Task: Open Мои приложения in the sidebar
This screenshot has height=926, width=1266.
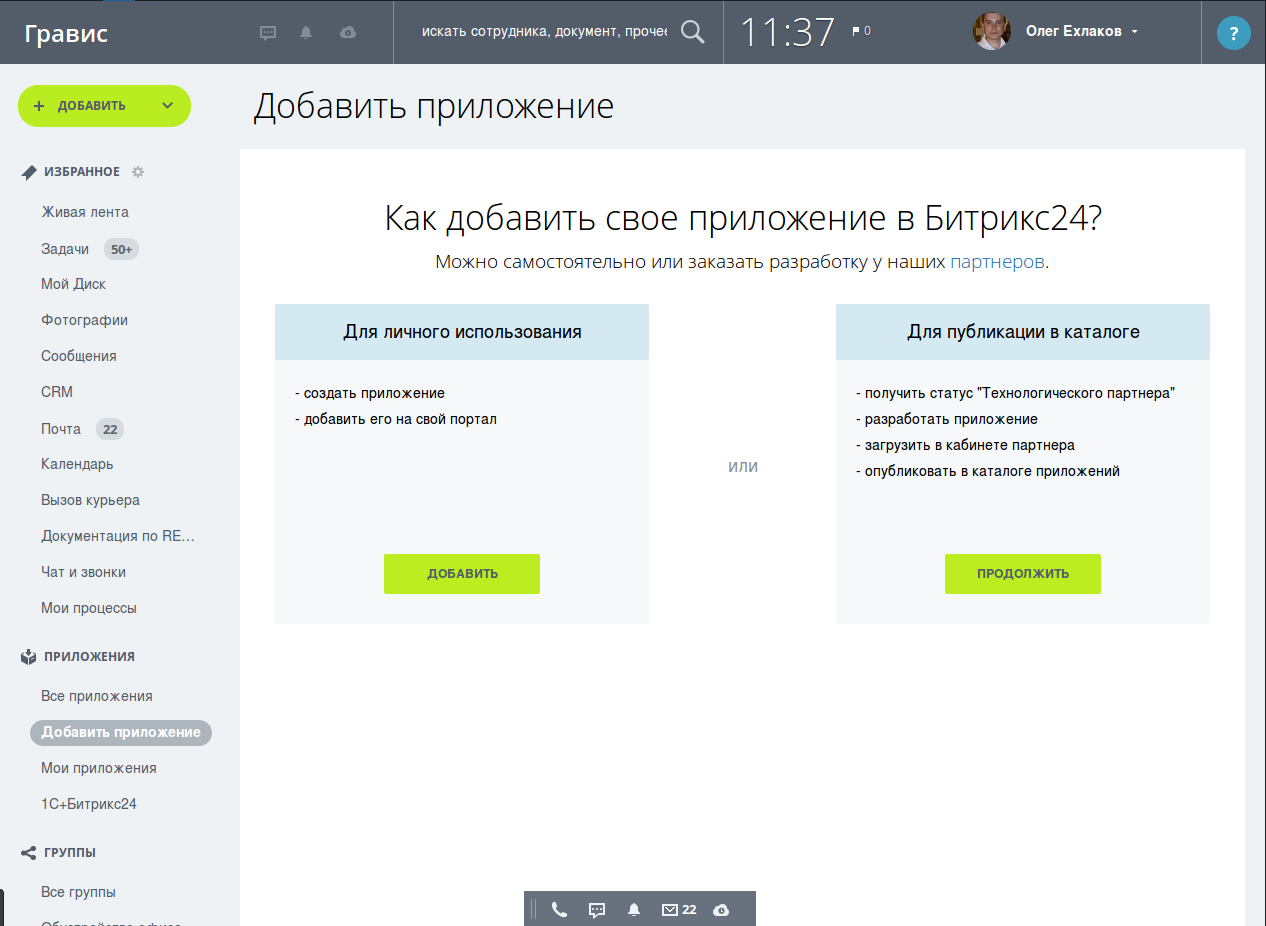Action: click(99, 768)
